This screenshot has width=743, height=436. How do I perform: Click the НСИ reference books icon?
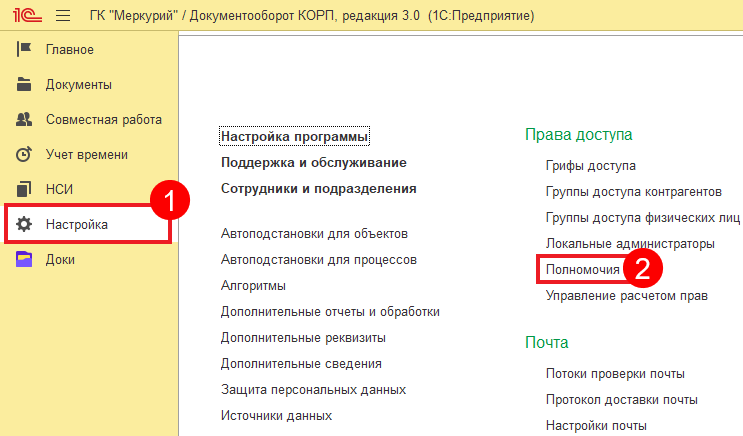25,190
